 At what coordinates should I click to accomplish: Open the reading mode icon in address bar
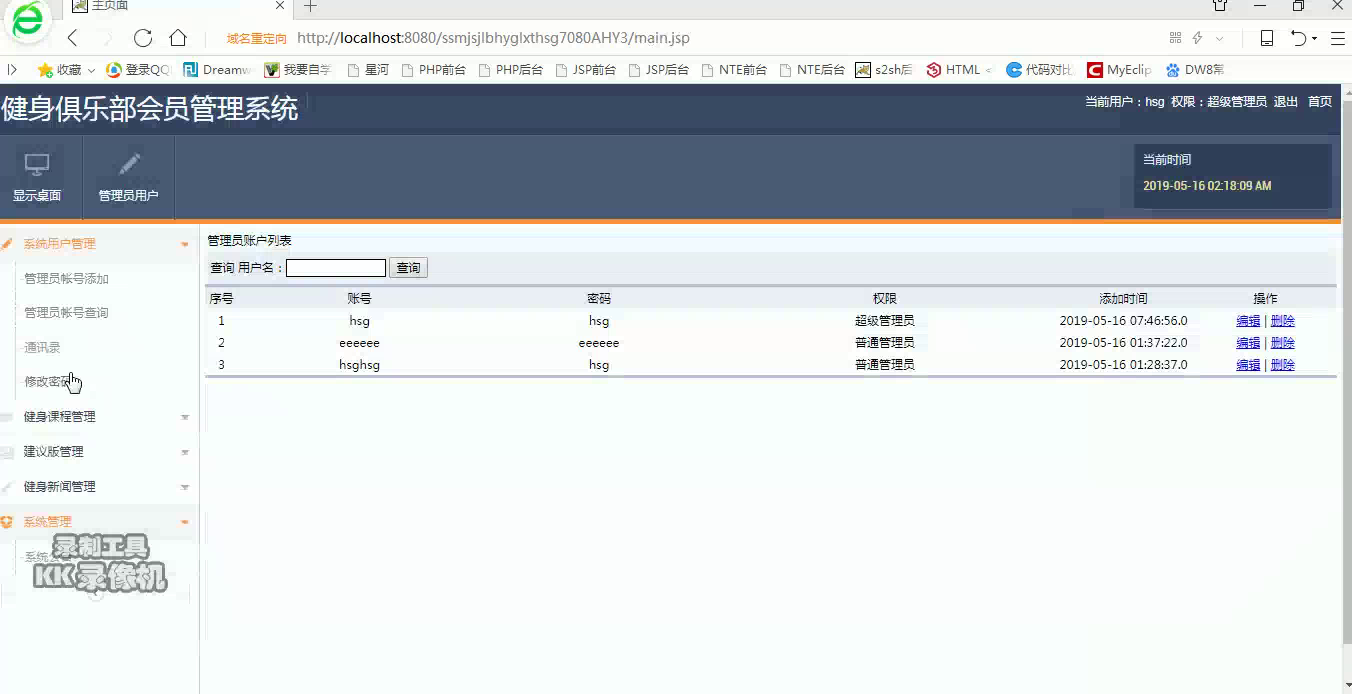(1266, 38)
